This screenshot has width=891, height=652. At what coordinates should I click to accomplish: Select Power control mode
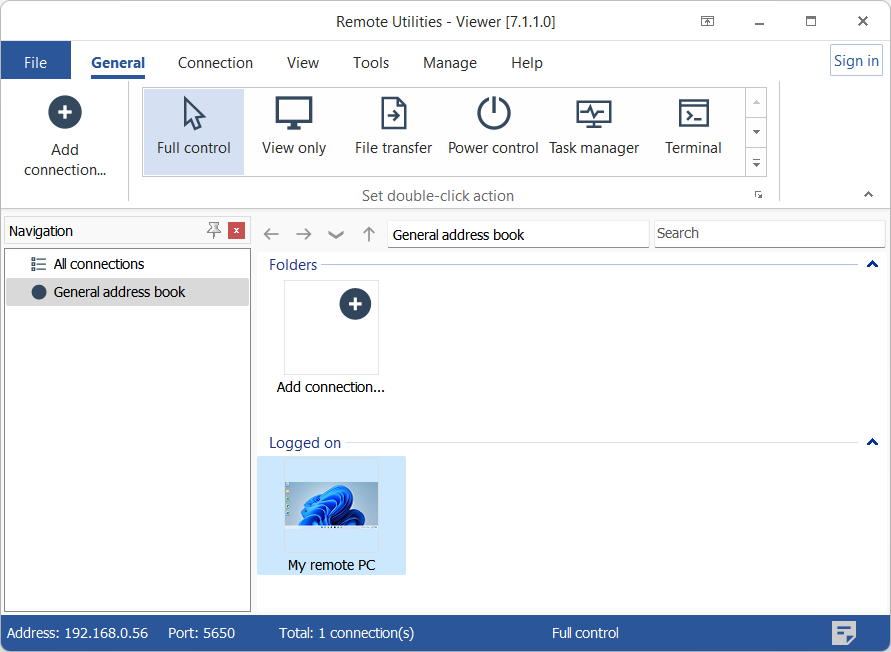click(493, 128)
